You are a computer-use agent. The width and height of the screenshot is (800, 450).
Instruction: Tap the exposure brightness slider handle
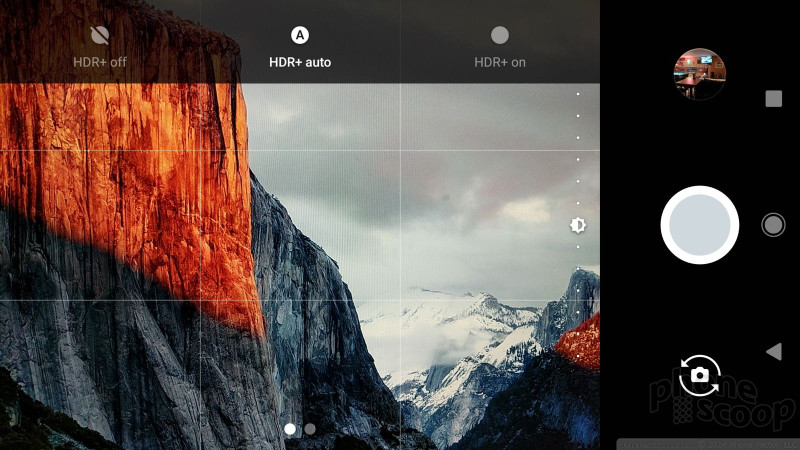[578, 225]
